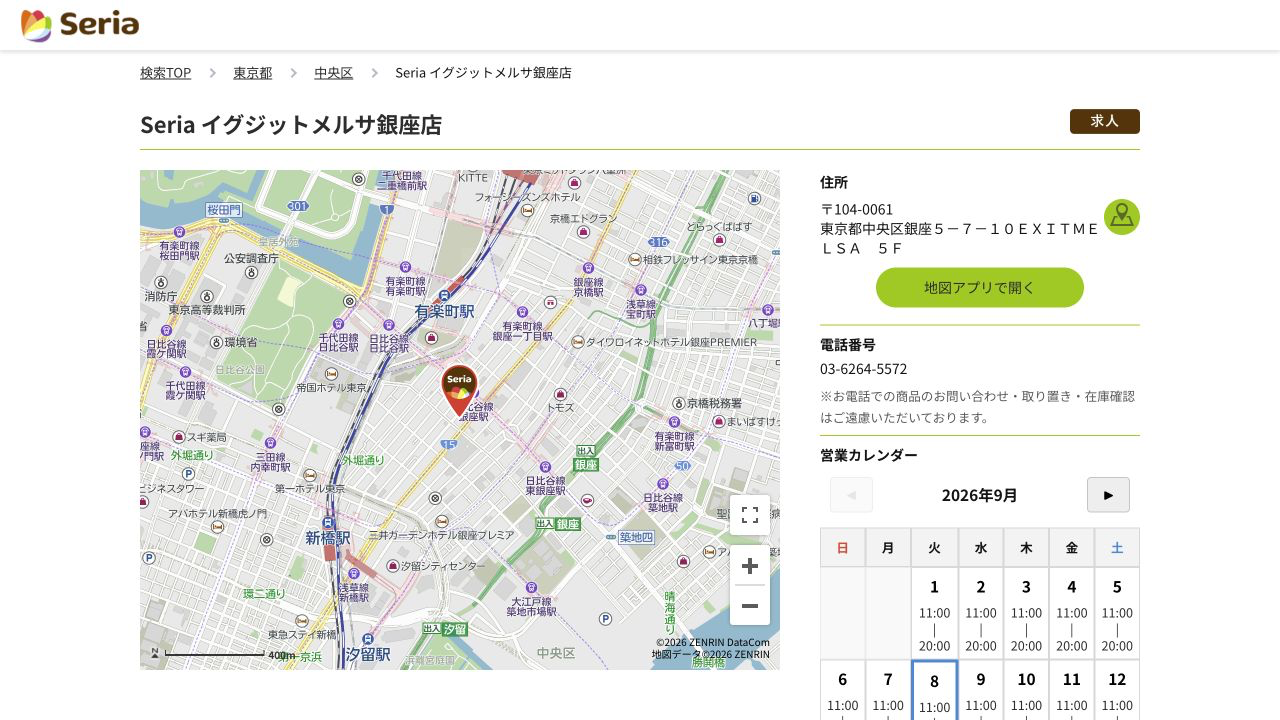Click the 有楽町駅 station label on map

click(x=445, y=312)
